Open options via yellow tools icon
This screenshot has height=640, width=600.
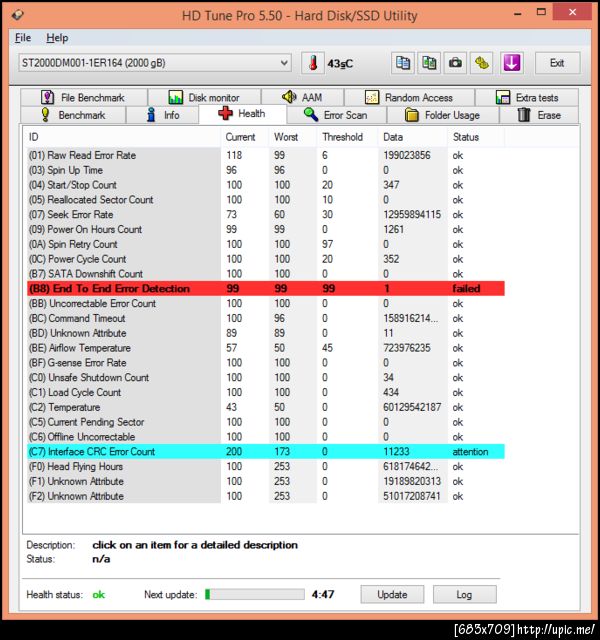click(482, 63)
